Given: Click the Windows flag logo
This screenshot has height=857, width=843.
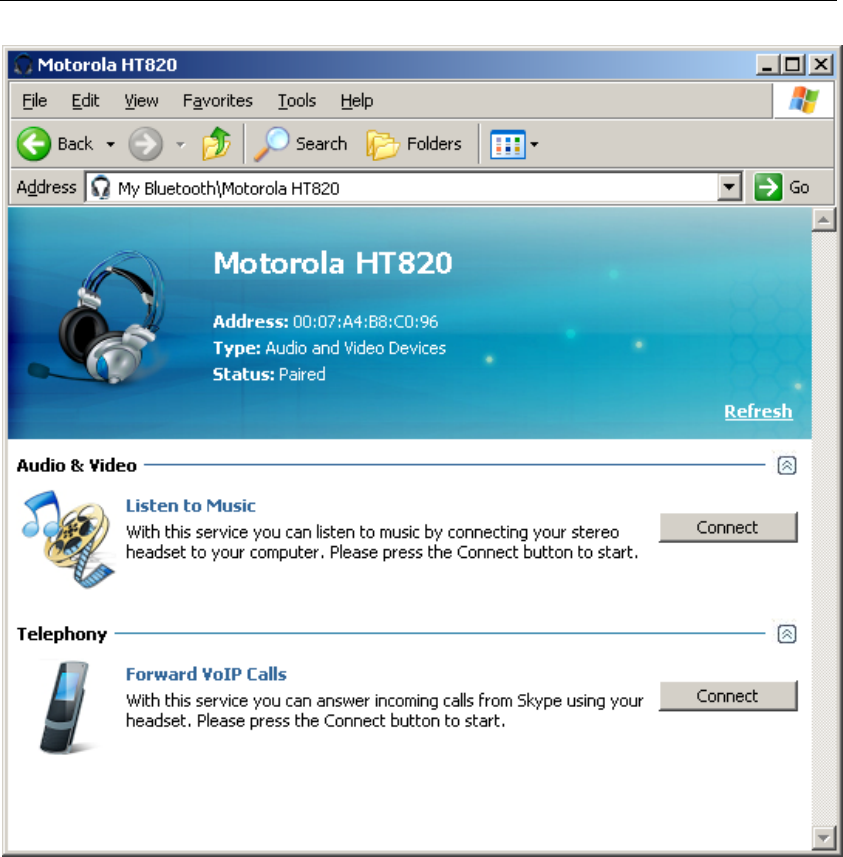Looking at the screenshot, I should [x=803, y=100].
